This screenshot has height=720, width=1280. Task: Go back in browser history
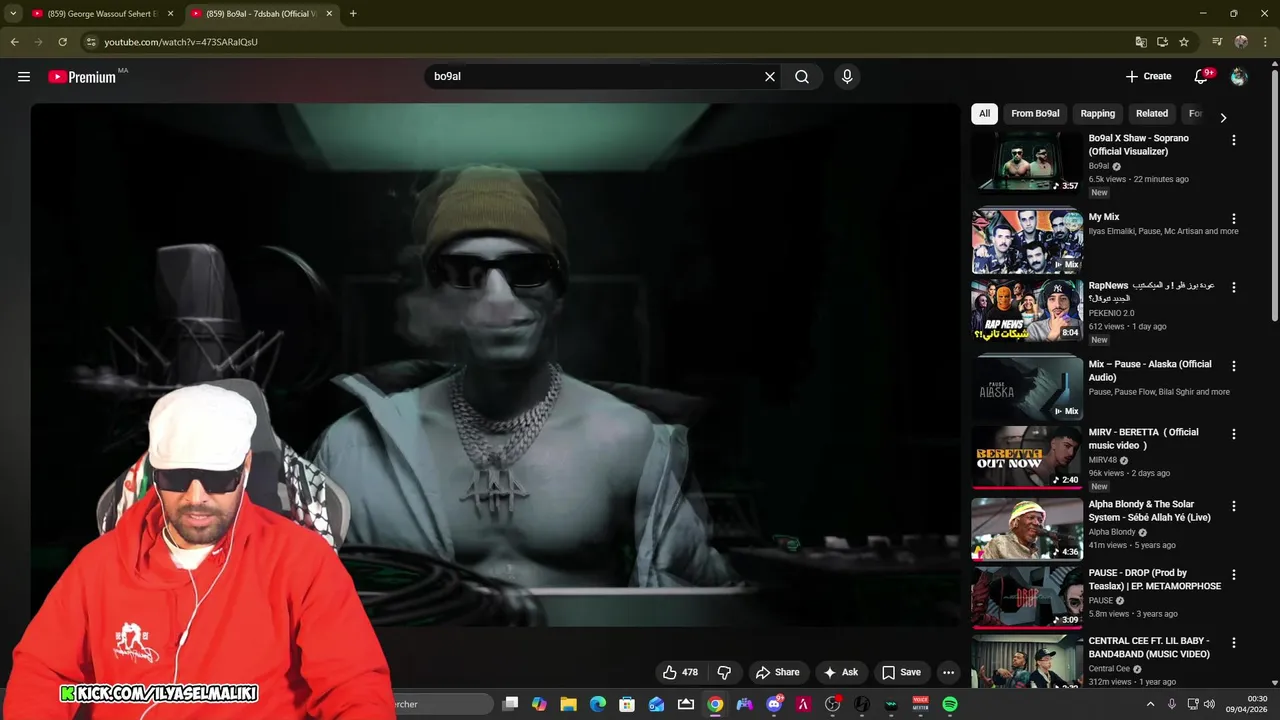click(14, 42)
